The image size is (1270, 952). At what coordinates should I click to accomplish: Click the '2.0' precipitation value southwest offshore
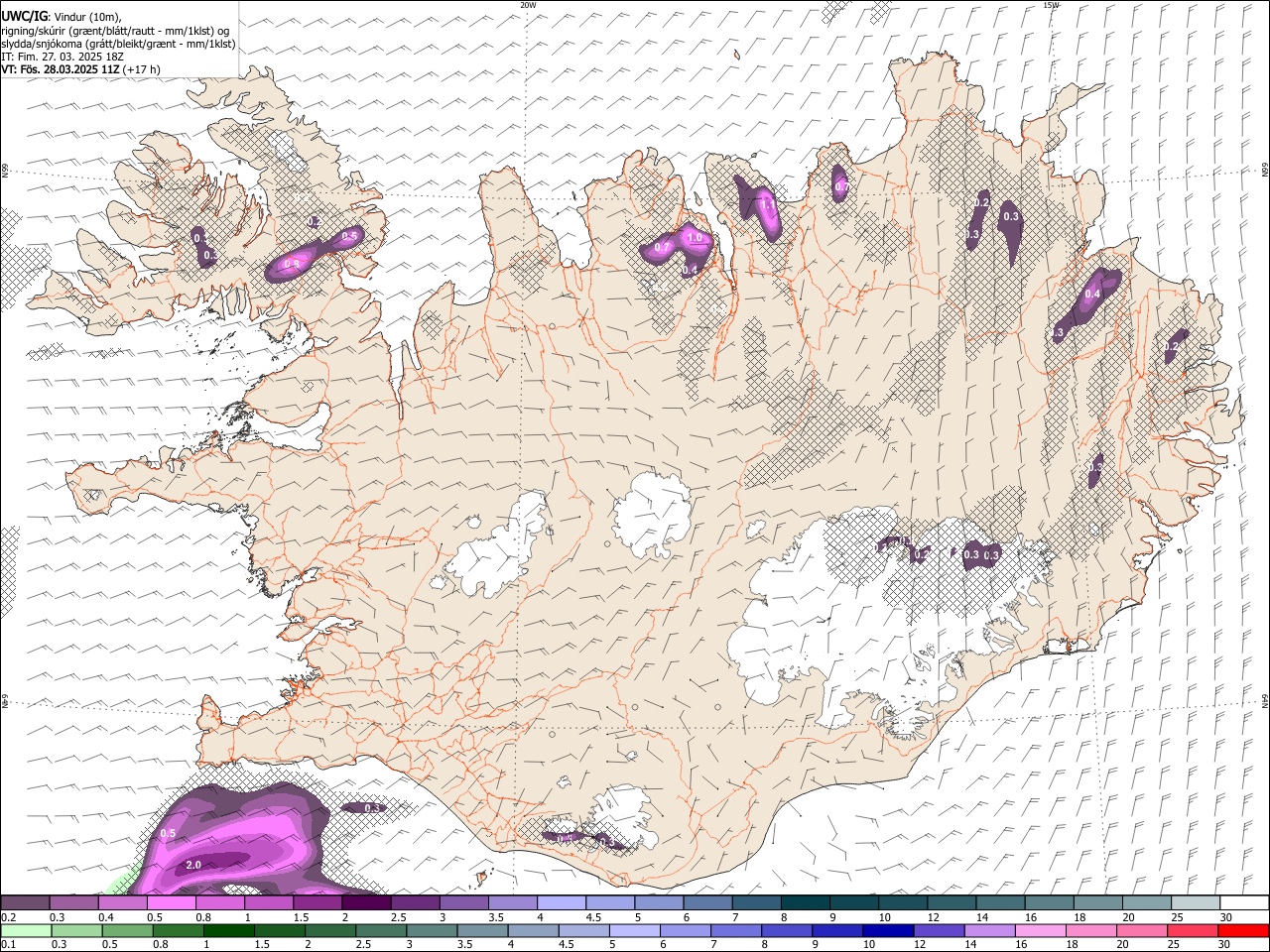(x=193, y=865)
